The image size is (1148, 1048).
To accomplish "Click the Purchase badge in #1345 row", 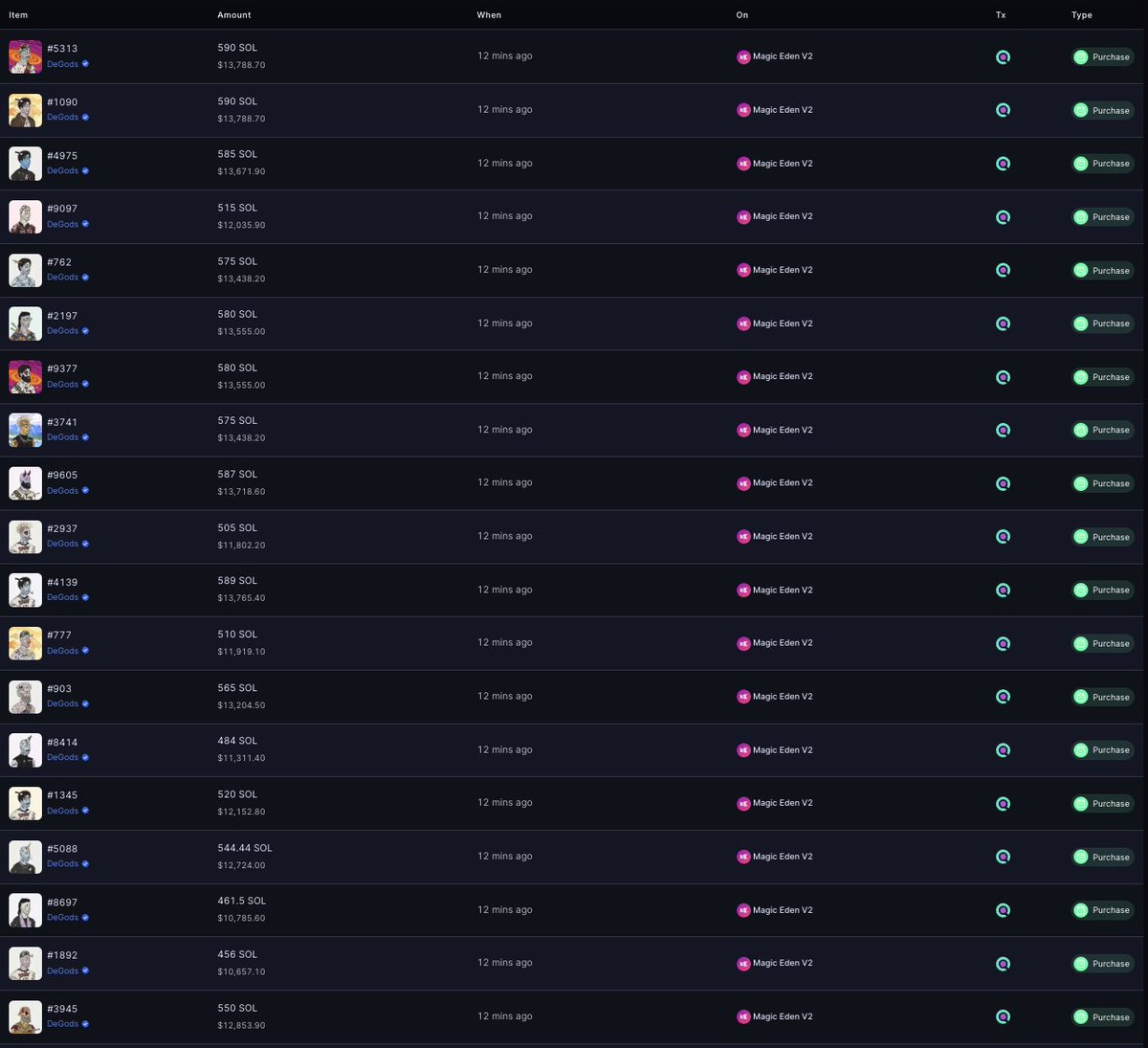I will pos(1102,803).
